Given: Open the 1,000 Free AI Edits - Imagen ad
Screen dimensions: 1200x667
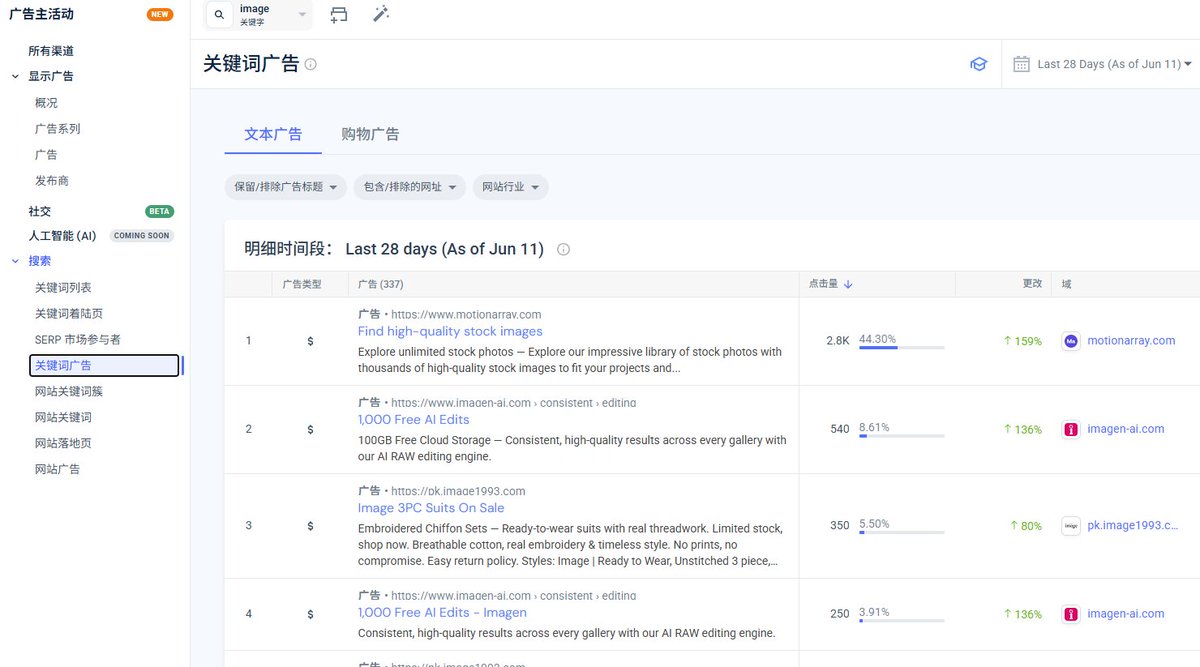Looking at the screenshot, I should 442,612.
